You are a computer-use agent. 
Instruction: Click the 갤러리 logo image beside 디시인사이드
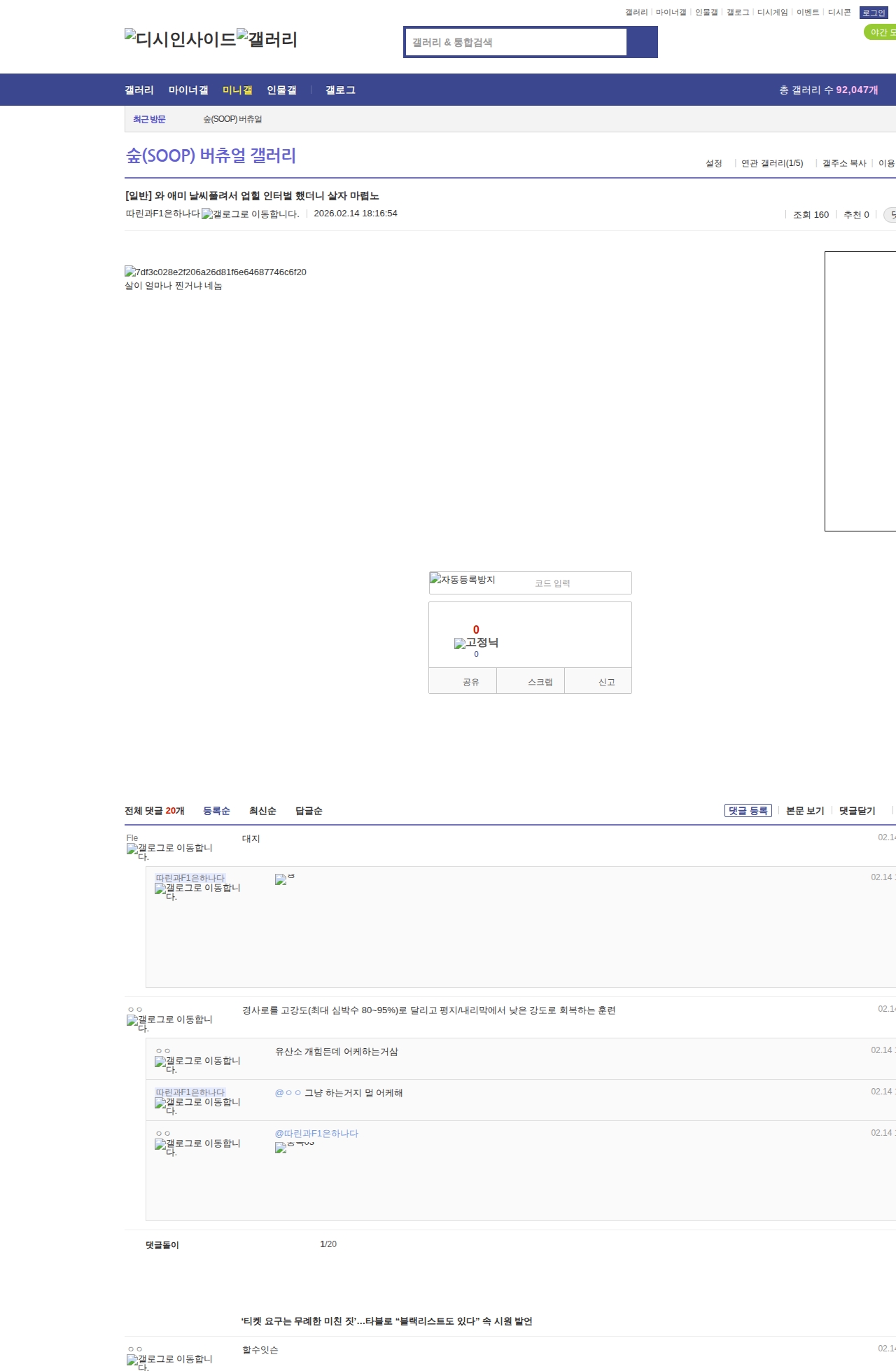click(x=267, y=39)
